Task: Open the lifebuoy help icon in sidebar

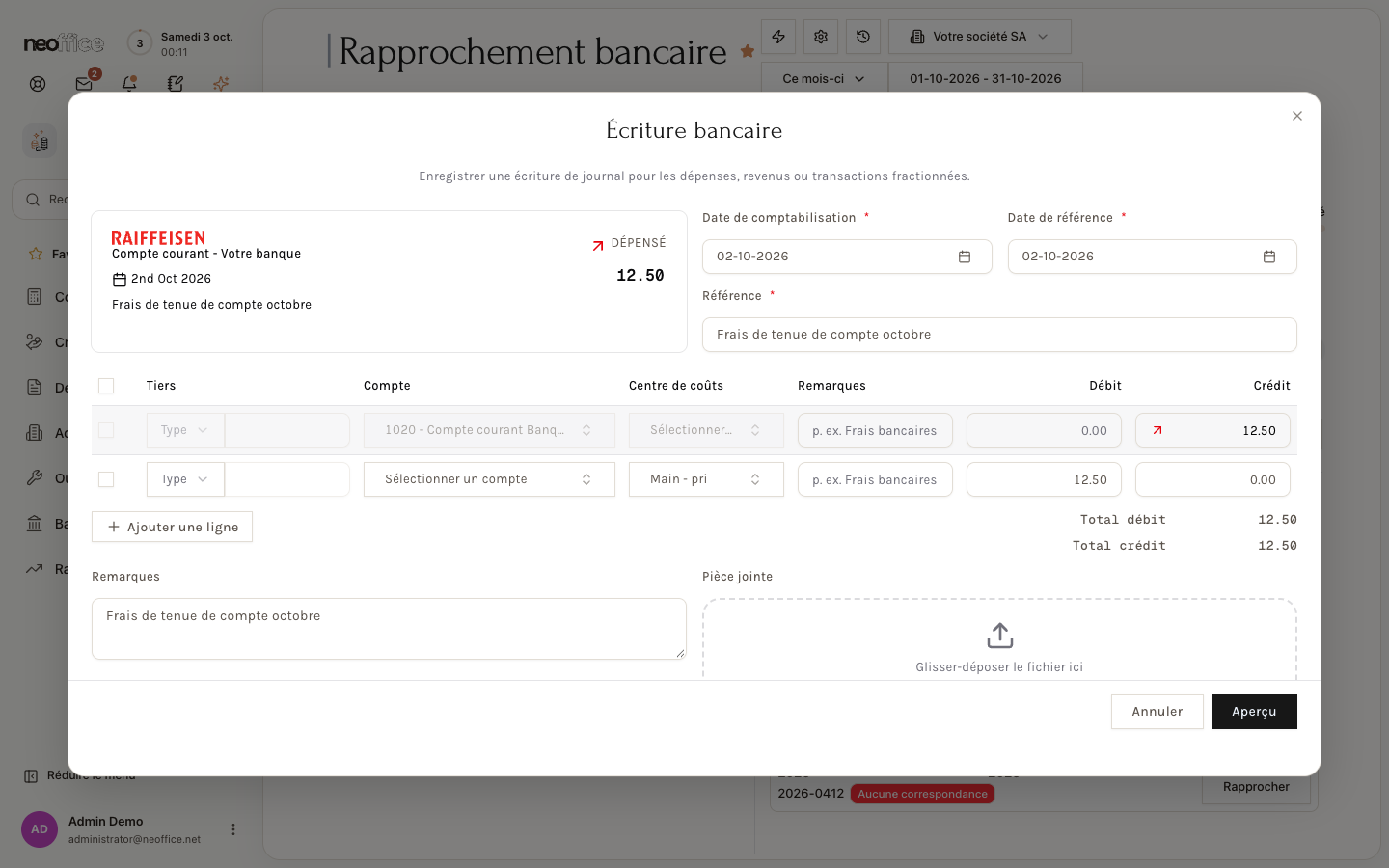Action: tap(38, 84)
